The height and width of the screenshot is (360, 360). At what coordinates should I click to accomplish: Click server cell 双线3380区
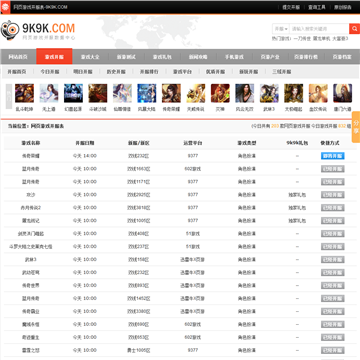(x=139, y=311)
